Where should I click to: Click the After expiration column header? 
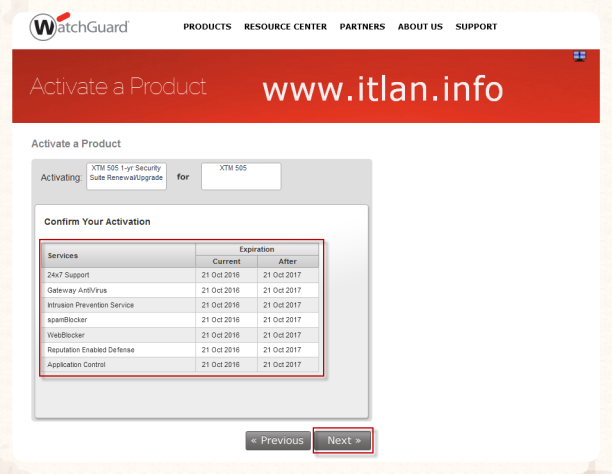288,261
